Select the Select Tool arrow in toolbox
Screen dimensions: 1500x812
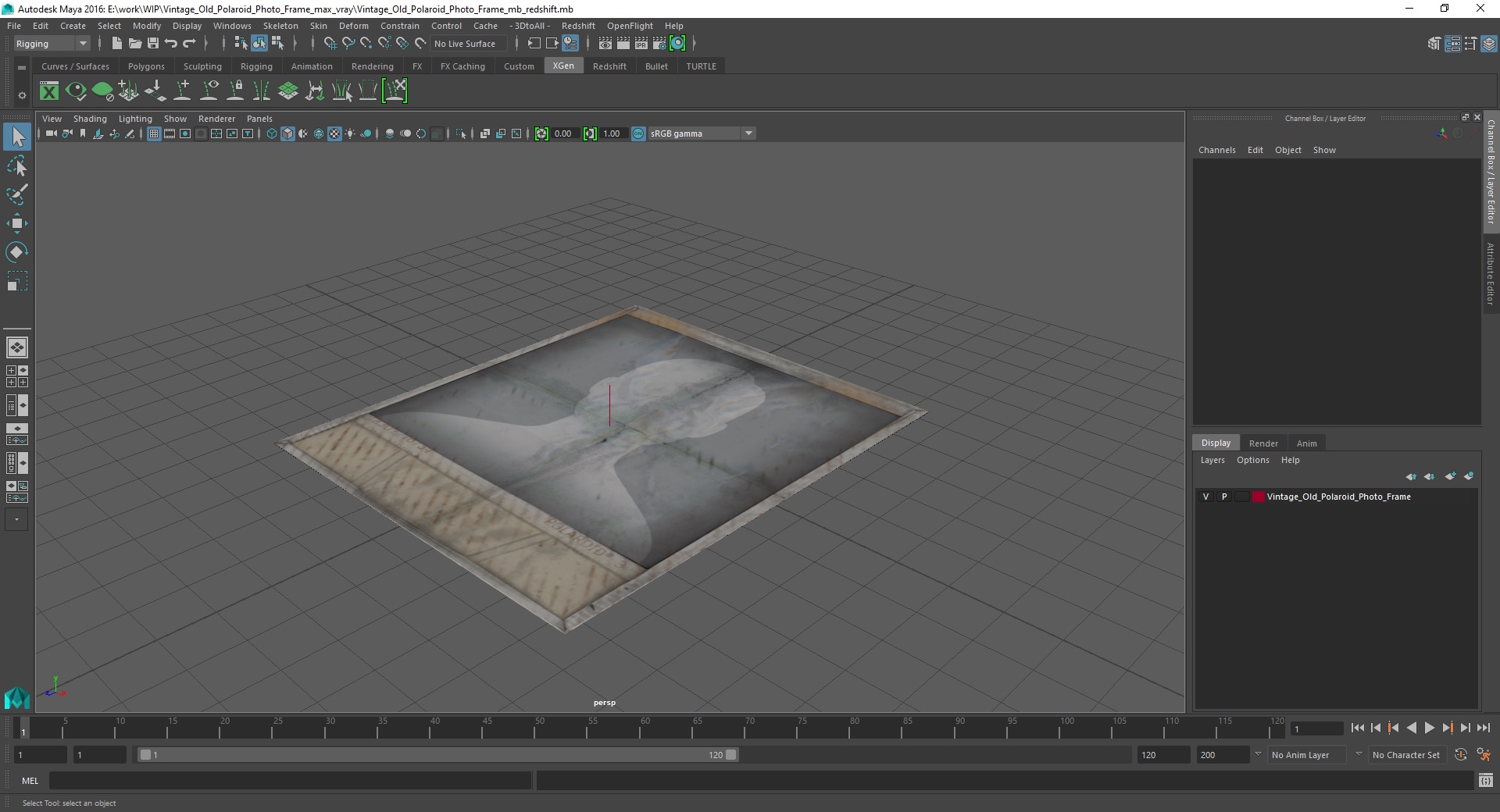point(16,137)
